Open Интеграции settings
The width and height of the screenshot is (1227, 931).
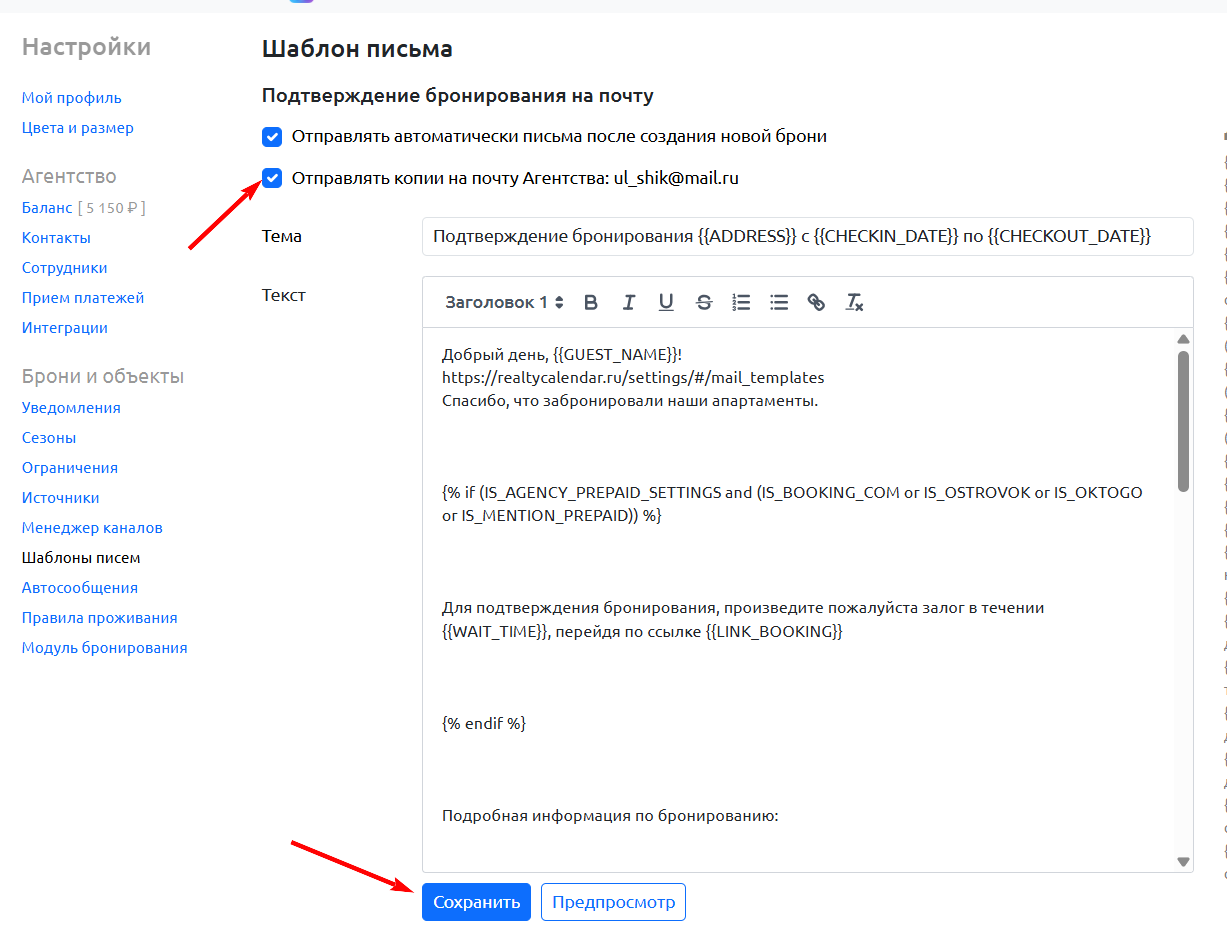click(65, 328)
